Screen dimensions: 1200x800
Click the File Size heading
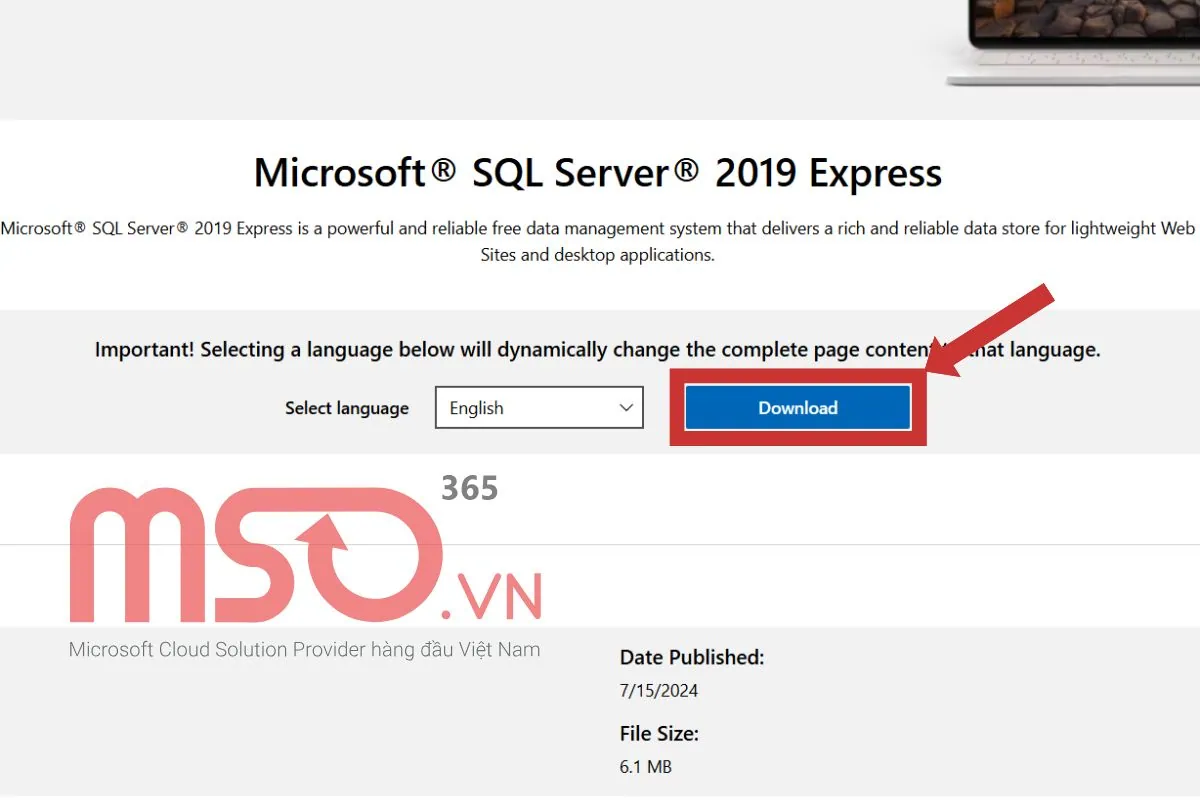pos(658,733)
